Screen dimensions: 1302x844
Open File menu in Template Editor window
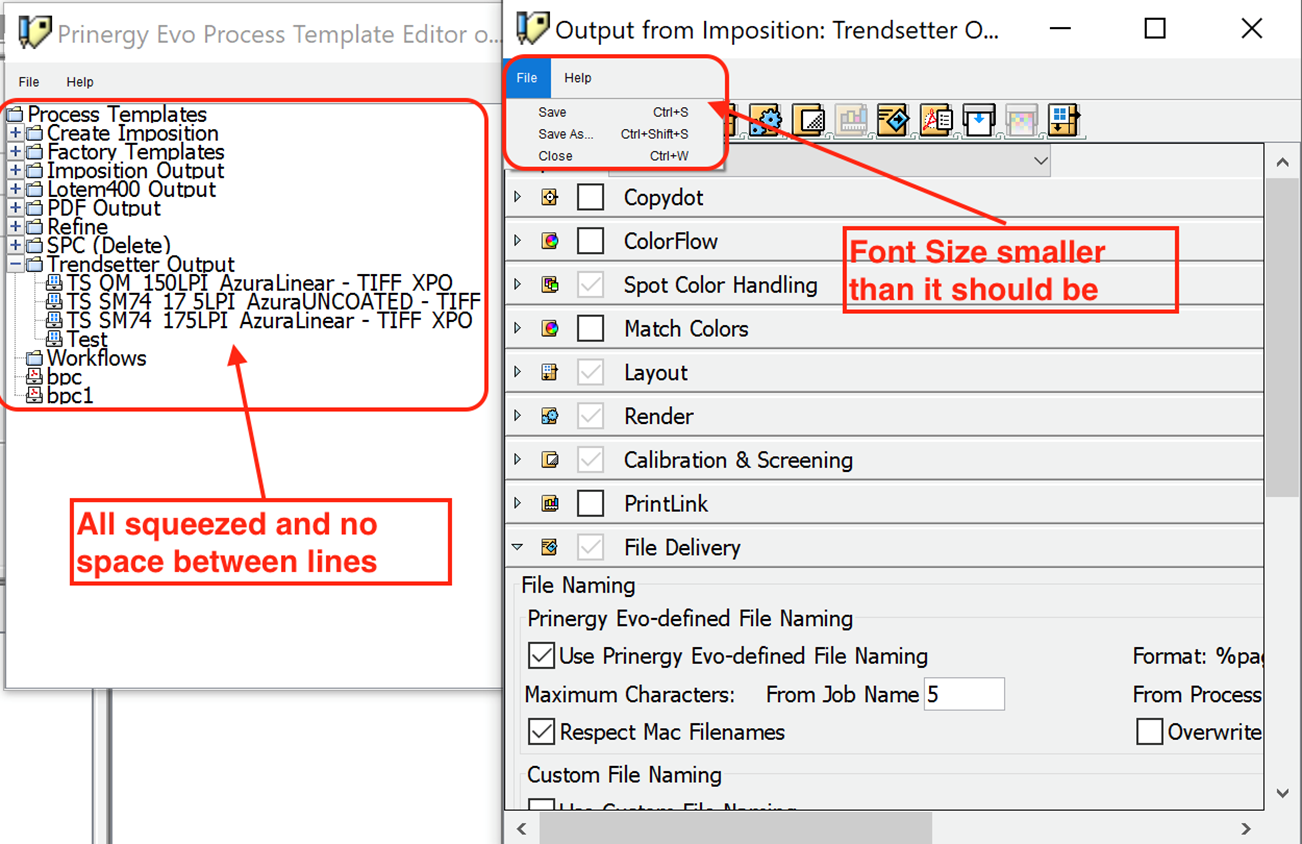pos(29,82)
